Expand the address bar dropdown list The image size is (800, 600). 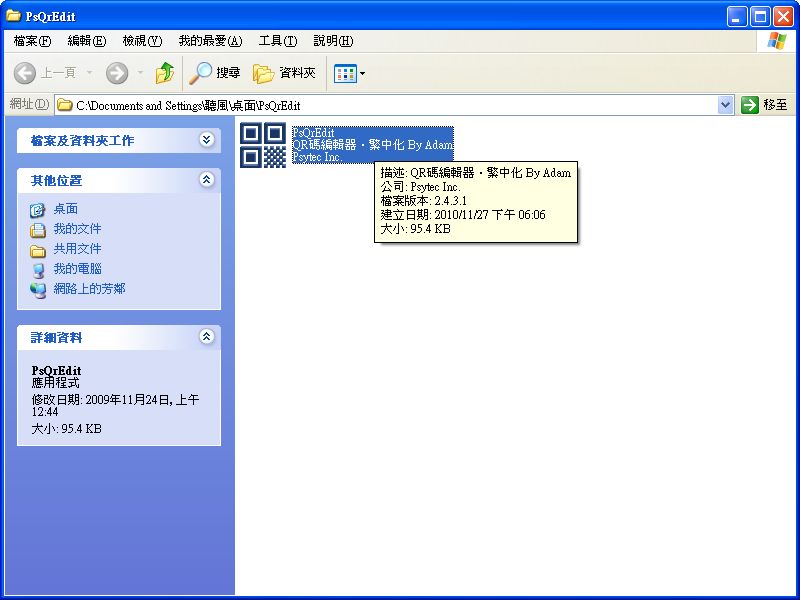pos(725,105)
